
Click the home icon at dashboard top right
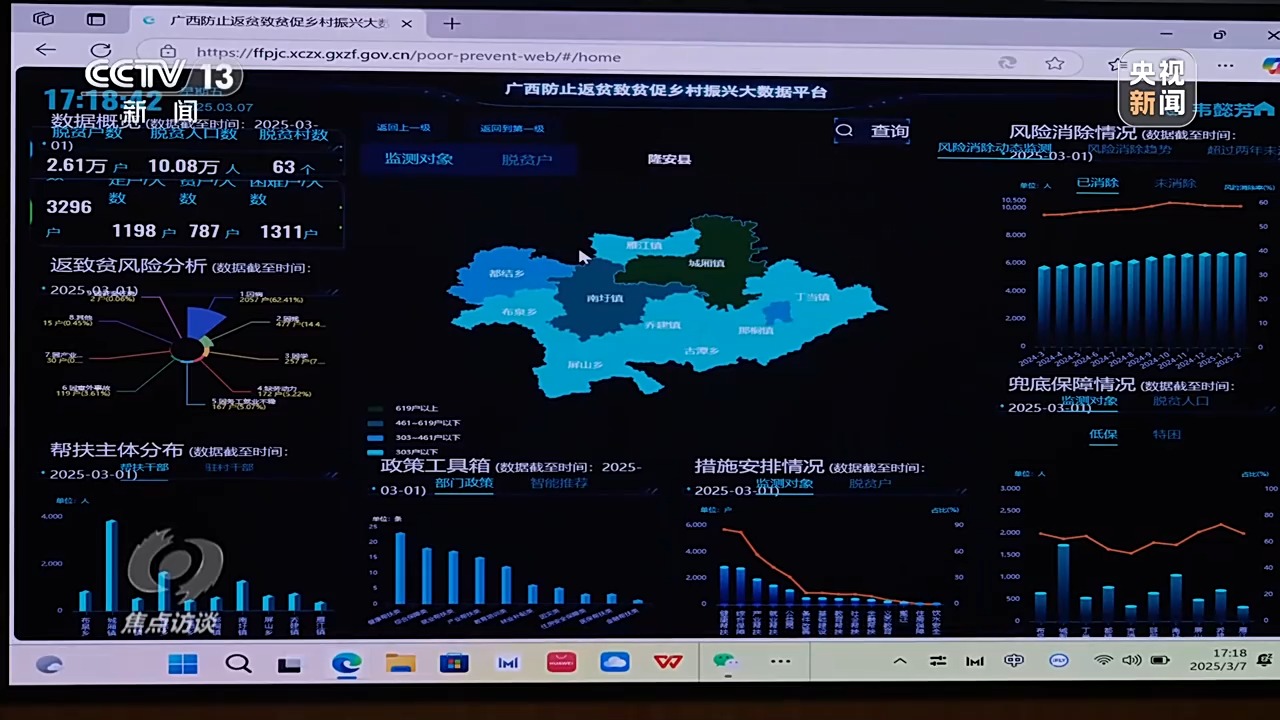pyautogui.click(x=1264, y=109)
